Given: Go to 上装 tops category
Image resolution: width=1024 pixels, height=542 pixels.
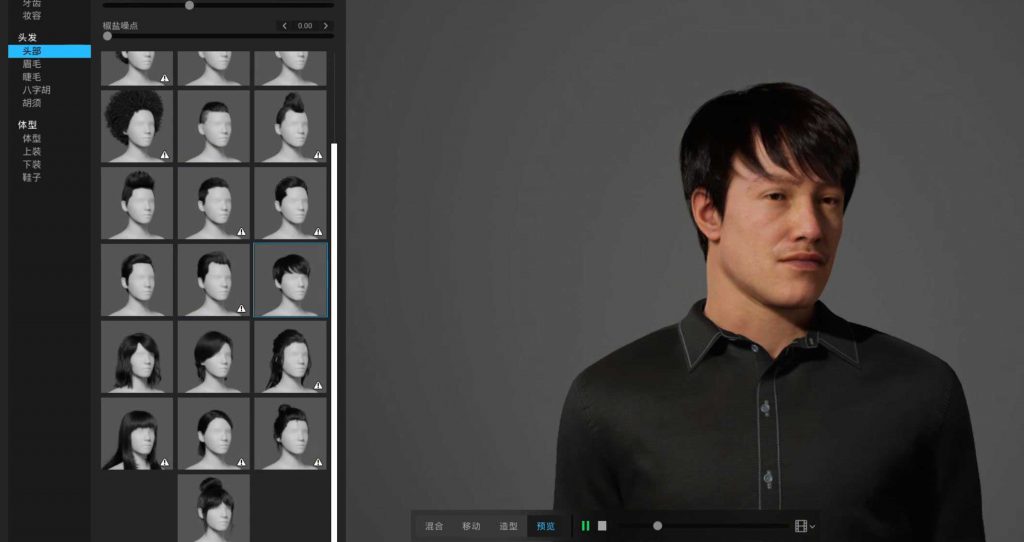Looking at the screenshot, I should [x=32, y=152].
